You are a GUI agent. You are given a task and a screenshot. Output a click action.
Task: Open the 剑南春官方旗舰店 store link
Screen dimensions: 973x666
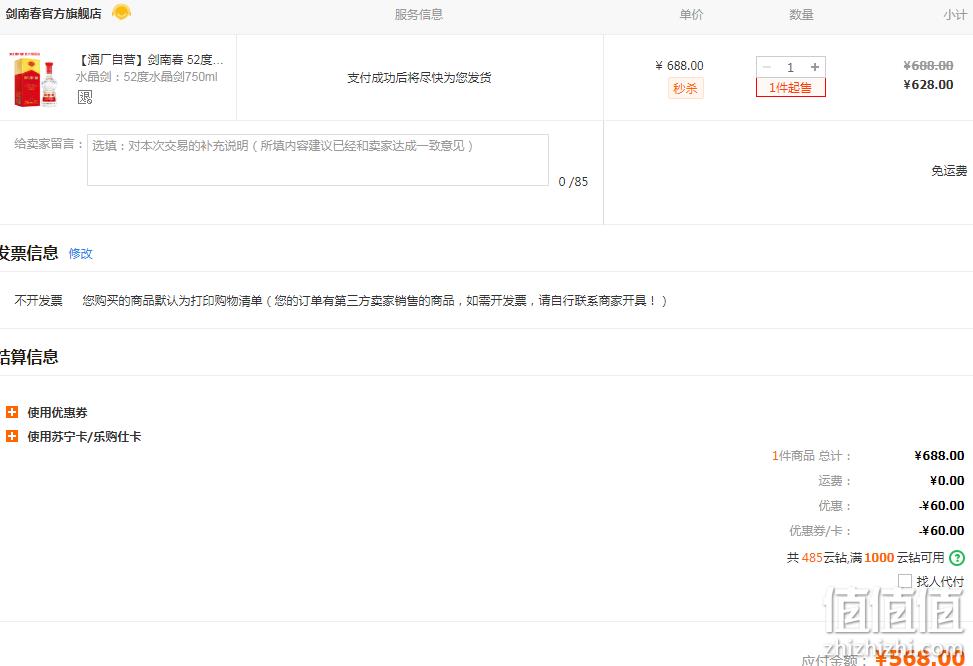click(x=53, y=14)
